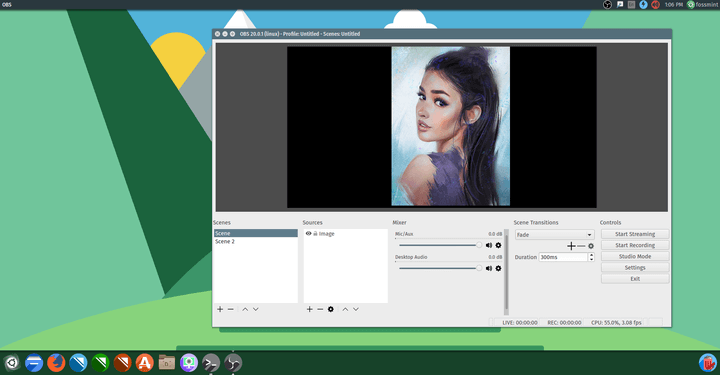Viewport: 720px width, 375px height.
Task: Open blue file manager icon in dock
Action: 34,363
